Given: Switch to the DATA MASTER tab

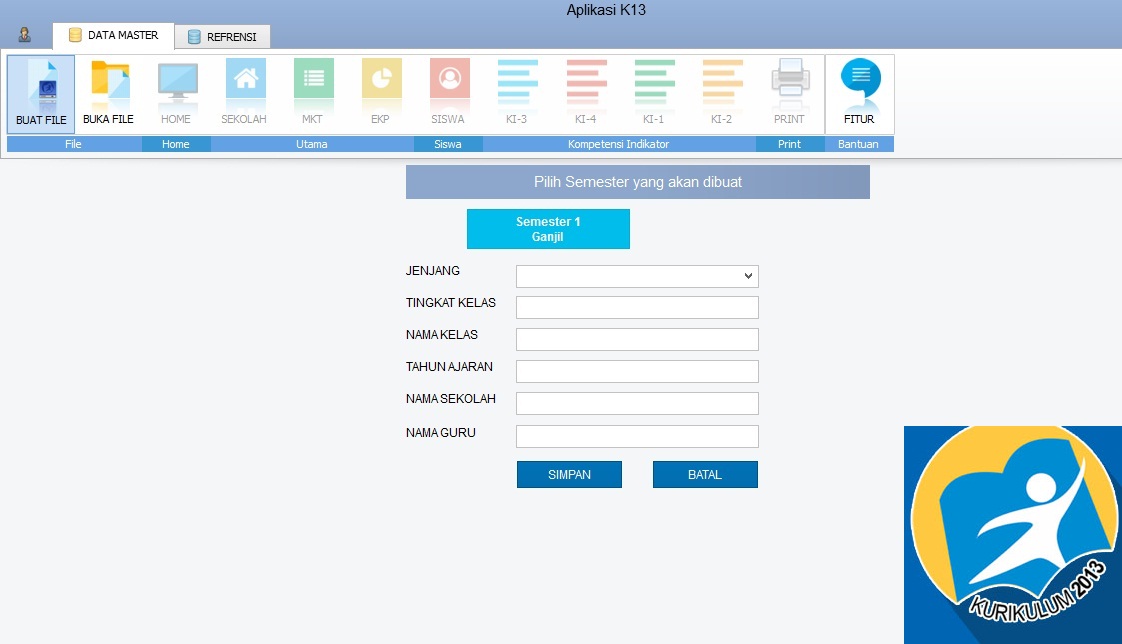Looking at the screenshot, I should coord(113,35).
